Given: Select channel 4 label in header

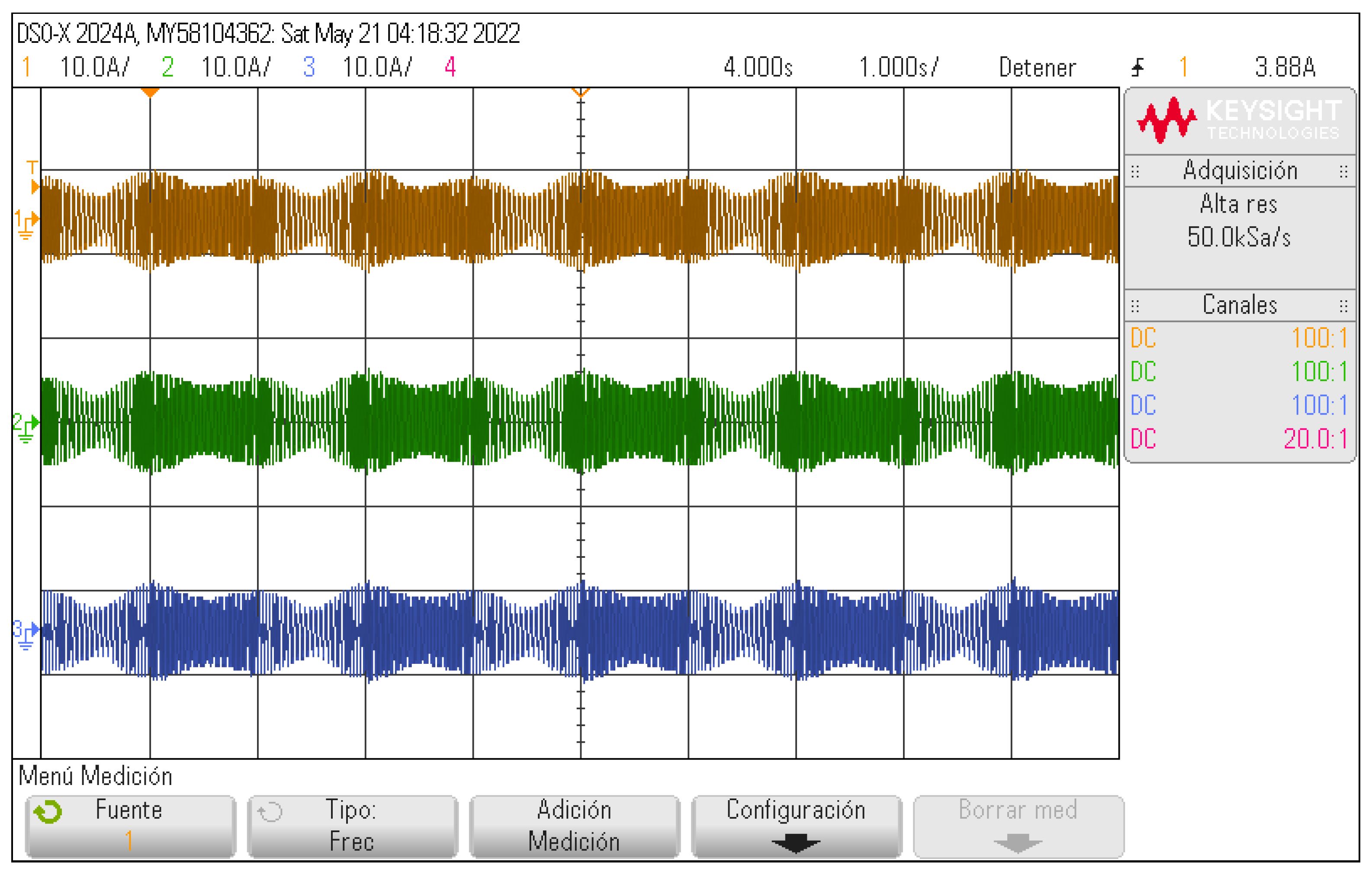Looking at the screenshot, I should (450, 67).
